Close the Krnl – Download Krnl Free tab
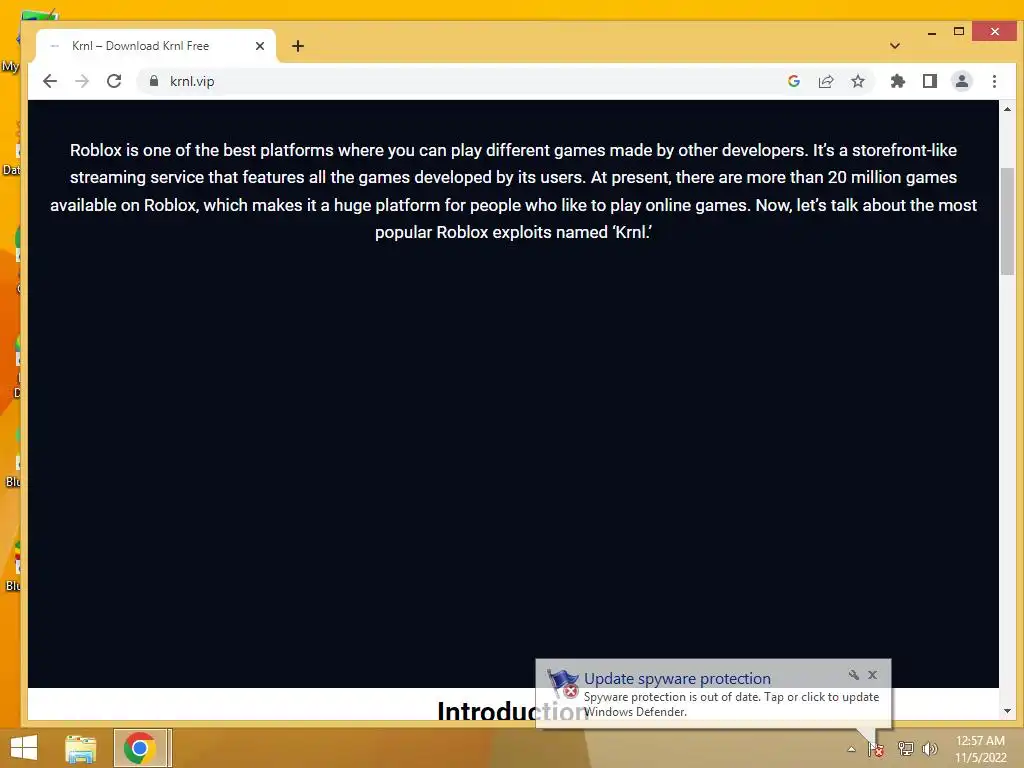The height and width of the screenshot is (768, 1024). click(260, 46)
